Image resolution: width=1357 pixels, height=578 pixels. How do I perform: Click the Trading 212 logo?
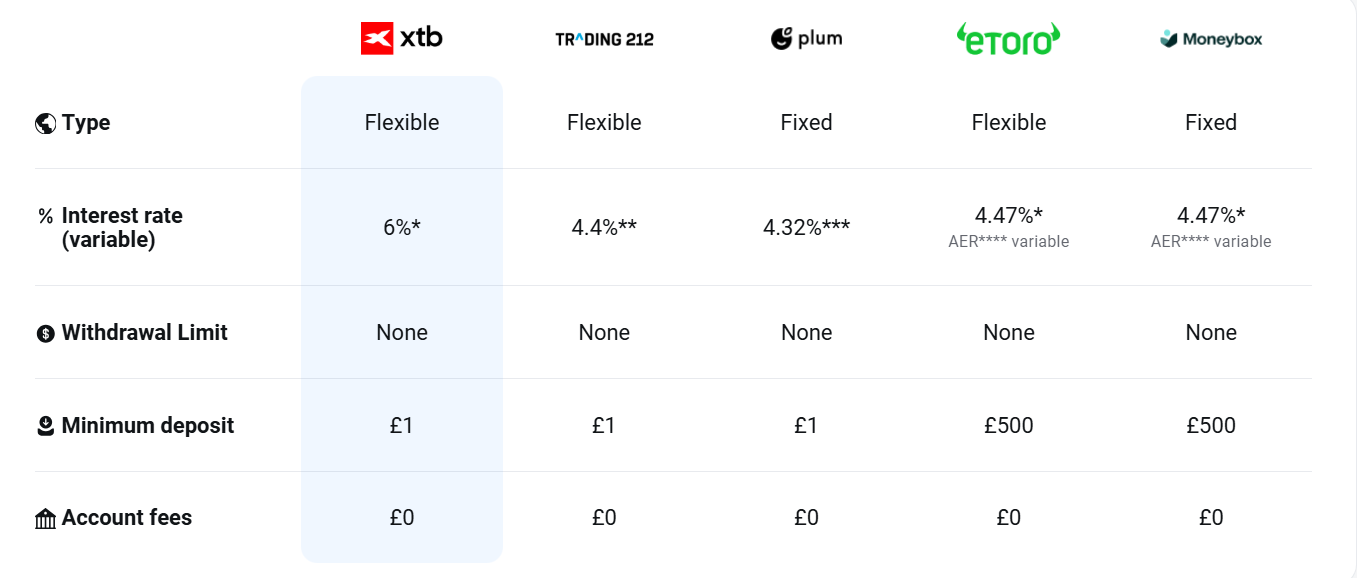pos(604,40)
